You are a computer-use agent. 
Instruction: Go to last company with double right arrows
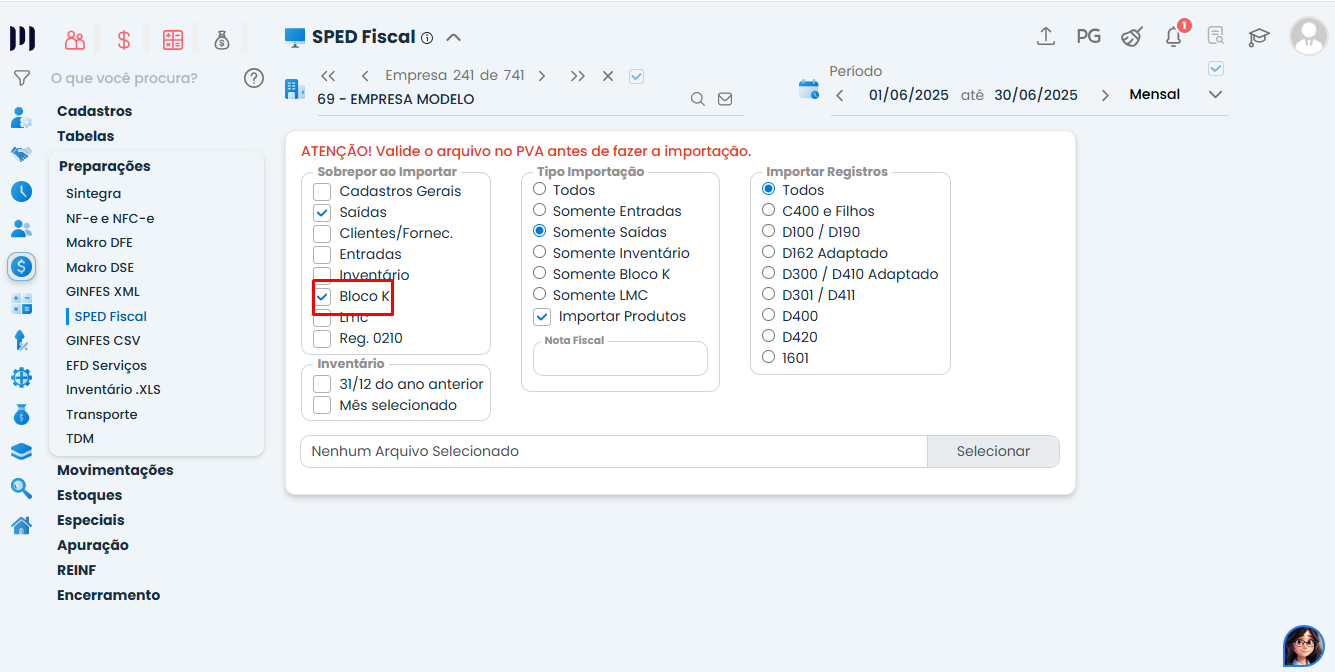point(578,76)
